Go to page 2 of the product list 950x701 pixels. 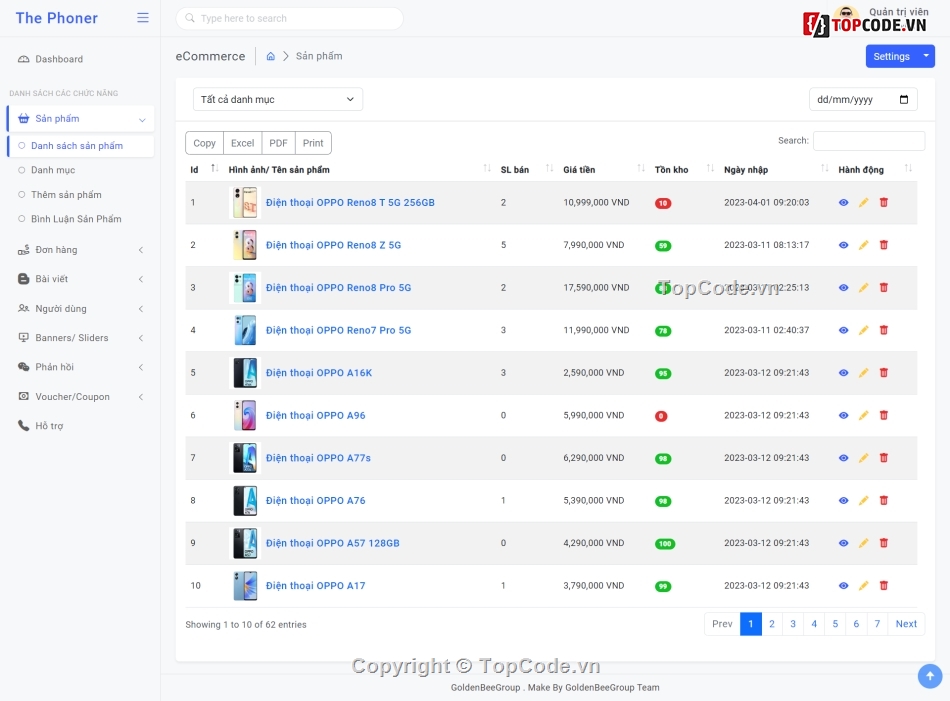(x=772, y=624)
